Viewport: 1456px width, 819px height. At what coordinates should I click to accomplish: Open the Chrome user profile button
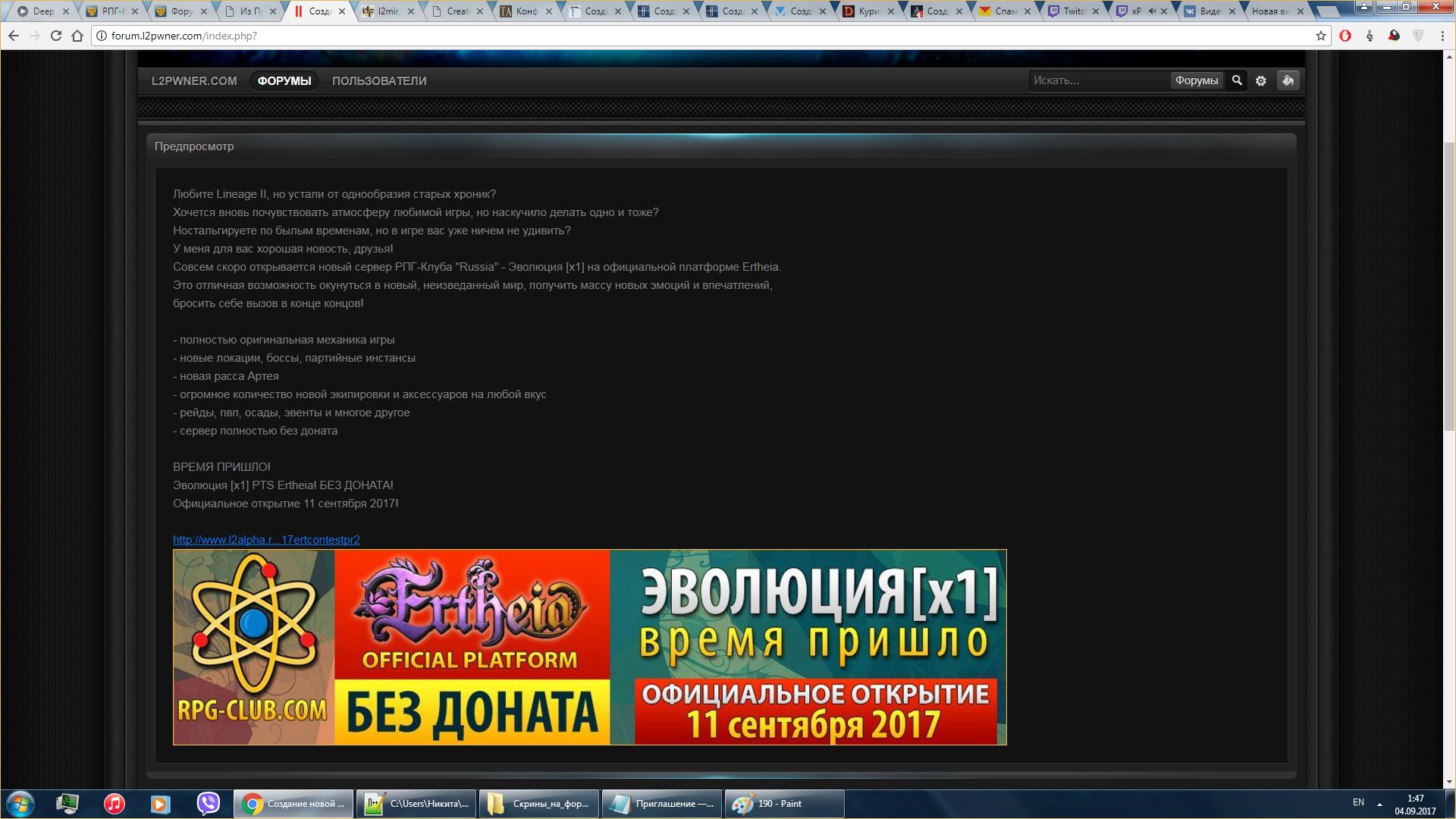tap(1363, 7)
